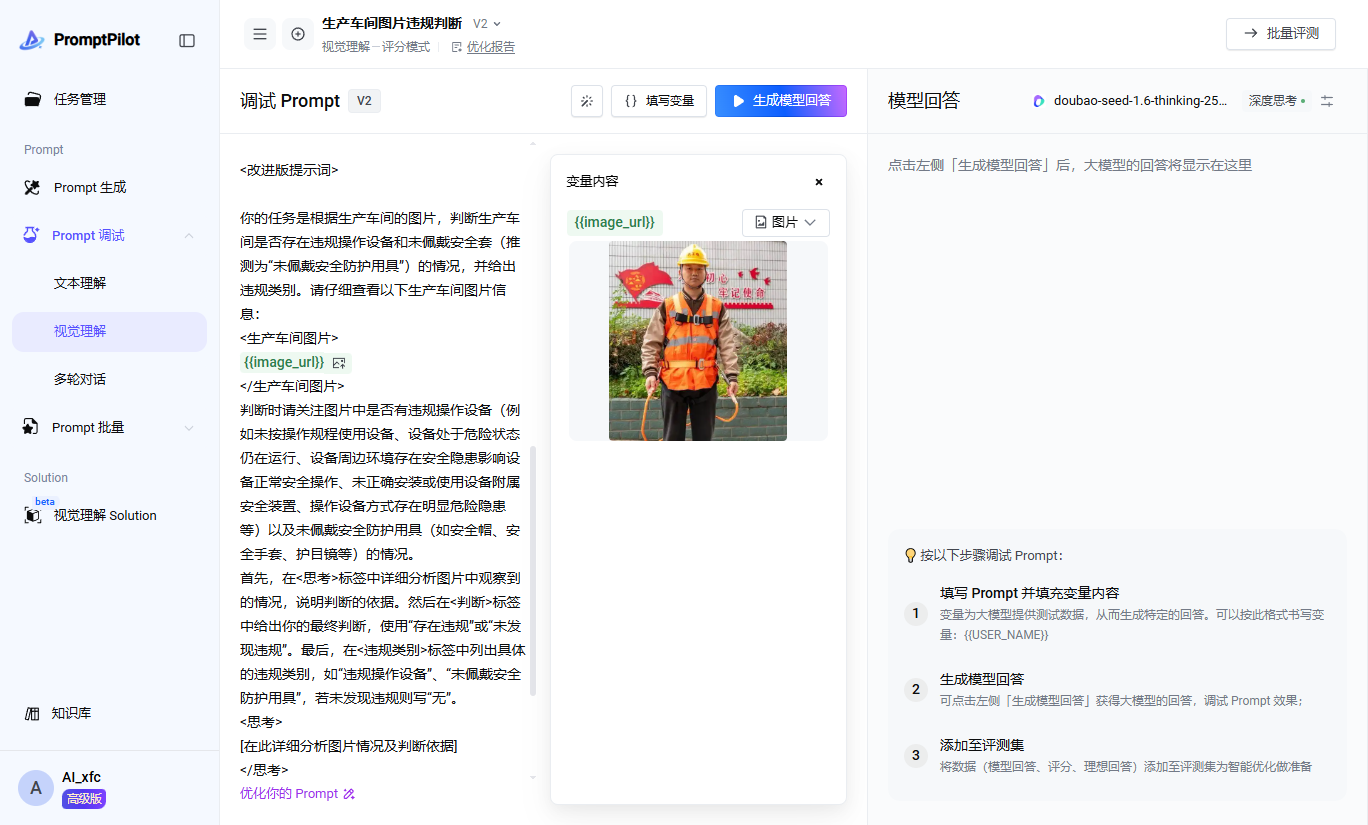Click the AI_xfc user avatar

click(36, 788)
